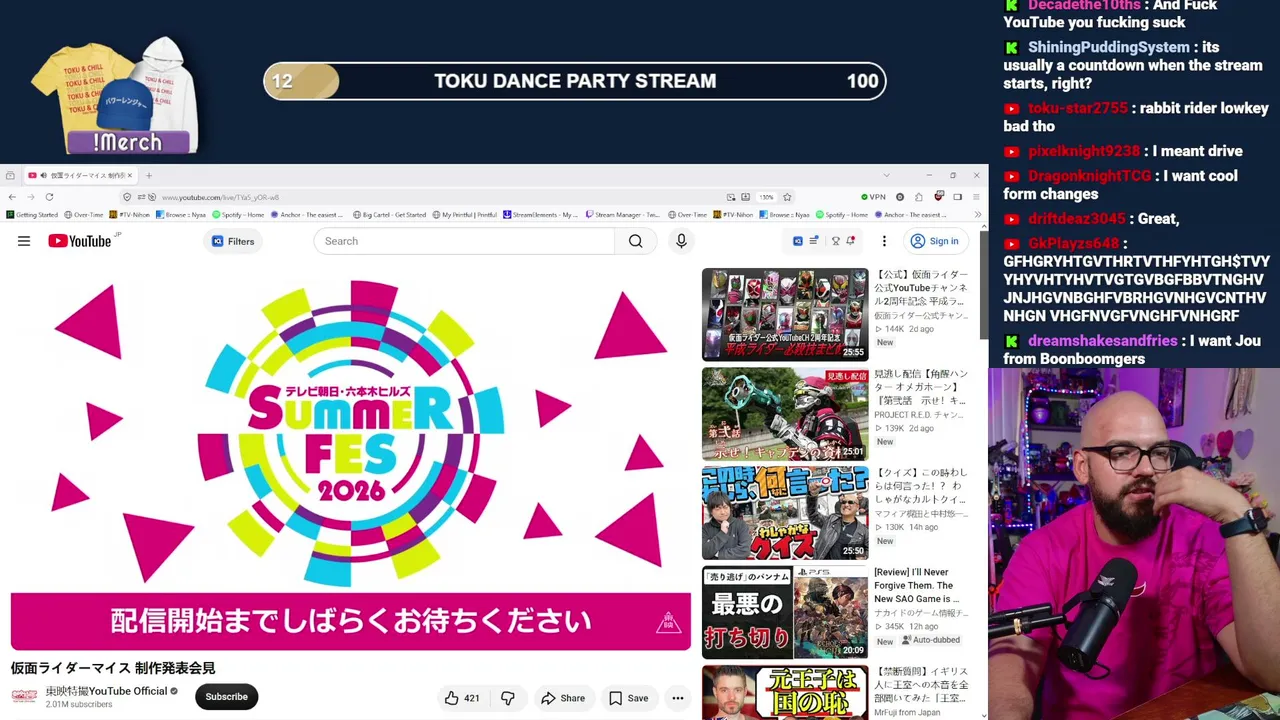Bookmark this page with the star
This screenshot has width=1280, height=720.
click(x=787, y=197)
